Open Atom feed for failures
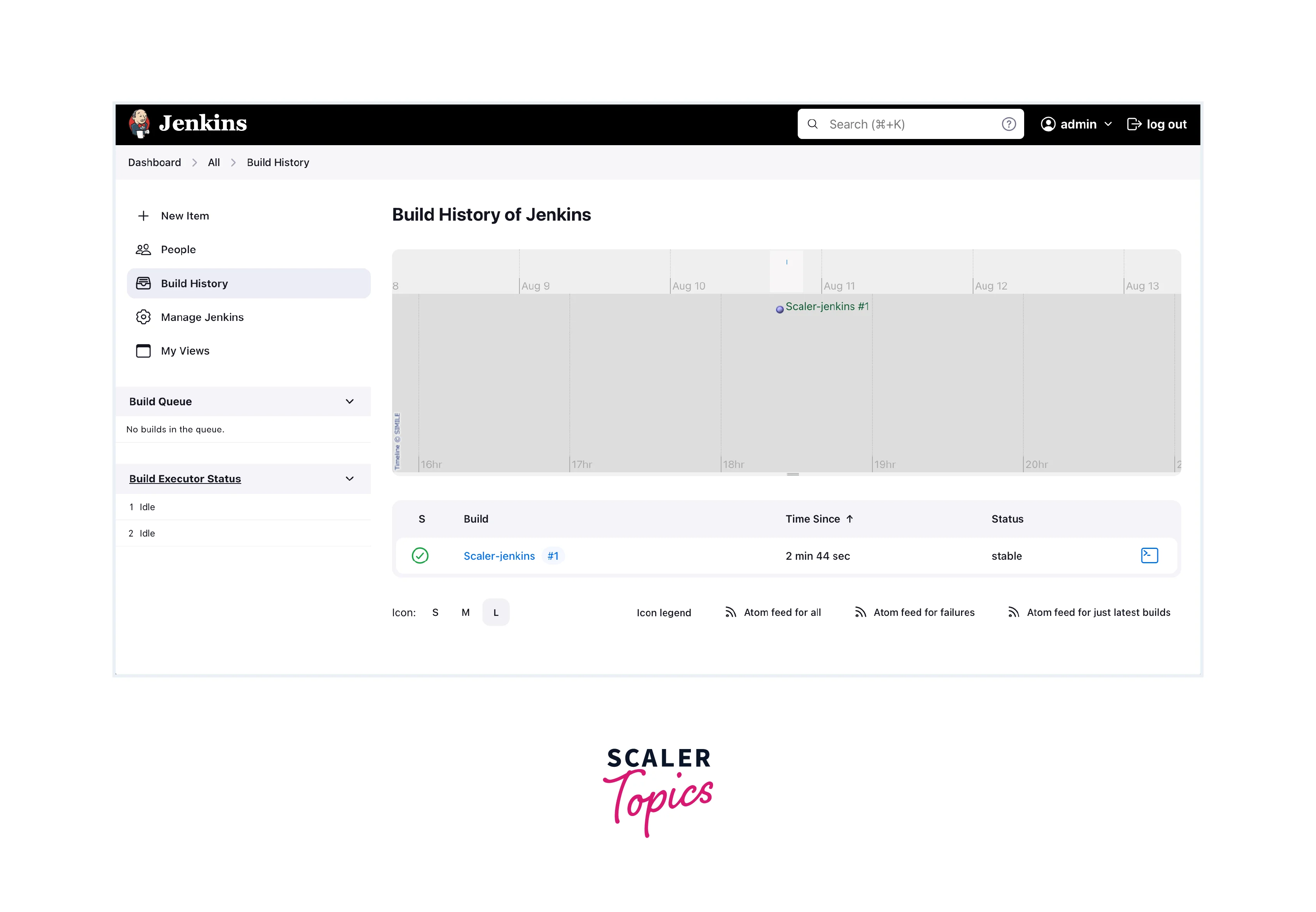 [x=924, y=612]
